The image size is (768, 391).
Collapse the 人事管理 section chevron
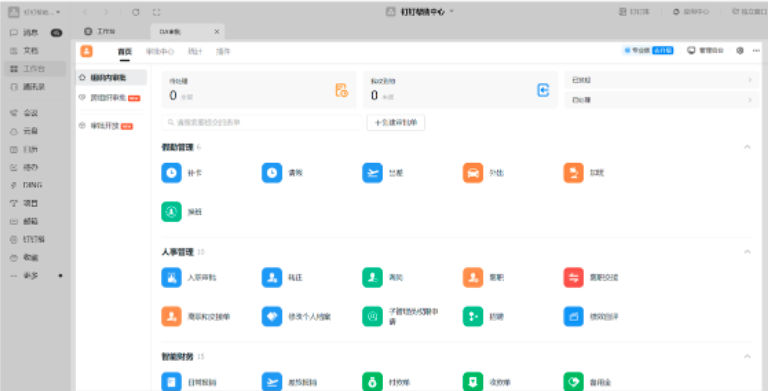click(x=747, y=252)
